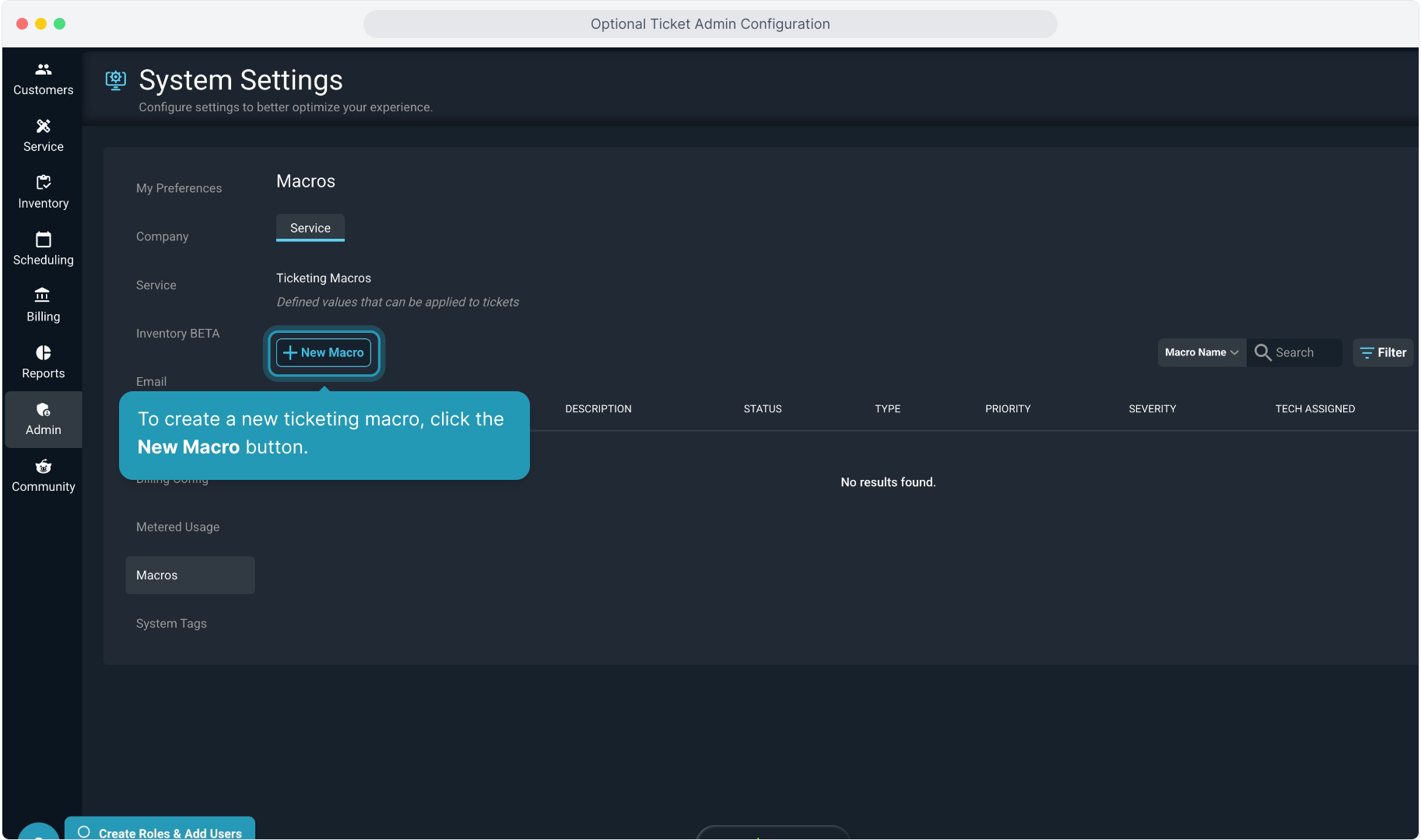
Task: Switch to the Service tab under Macros
Action: tap(310, 228)
